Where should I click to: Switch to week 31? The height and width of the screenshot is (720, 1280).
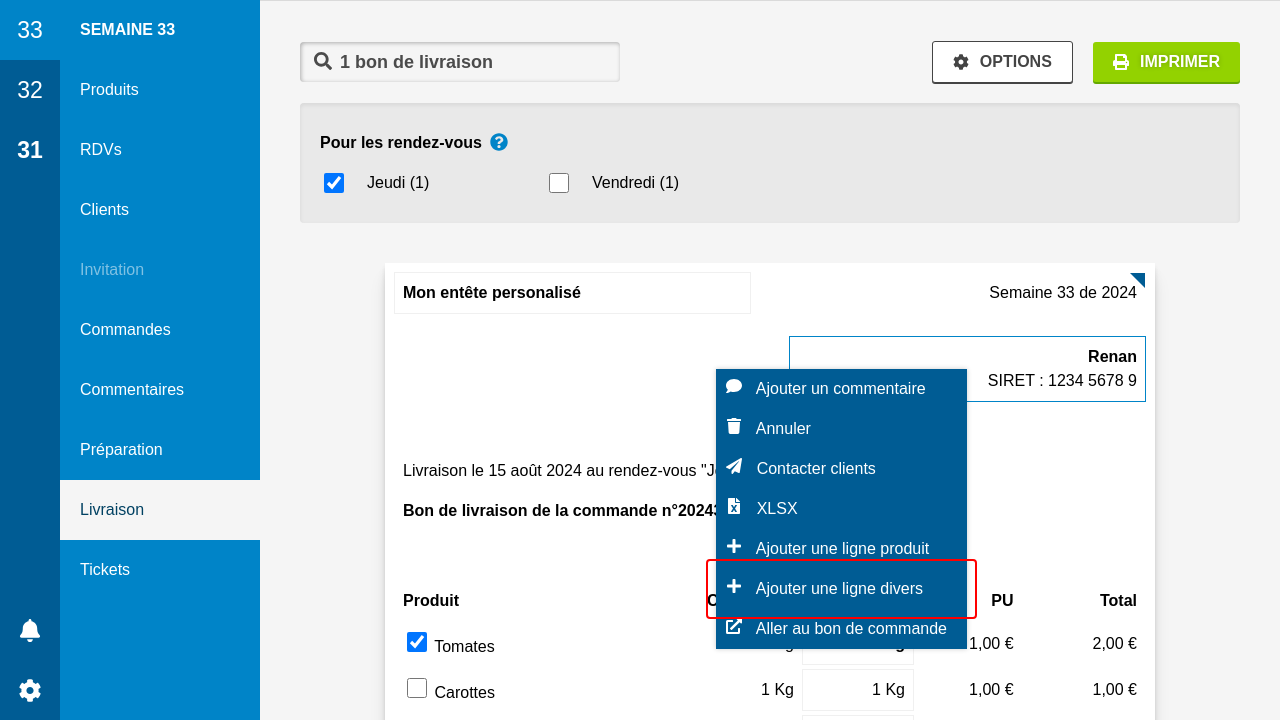(x=30, y=150)
